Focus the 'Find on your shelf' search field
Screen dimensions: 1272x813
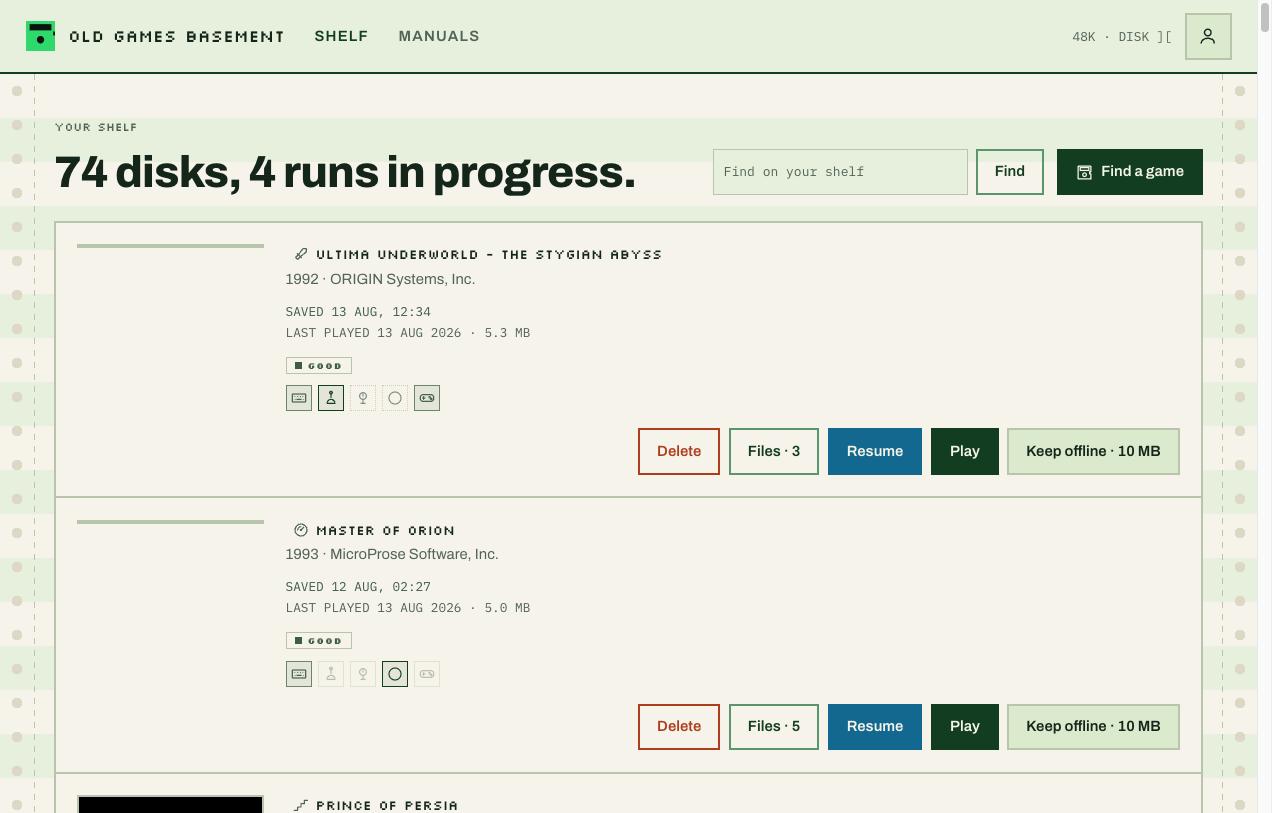[x=840, y=172]
